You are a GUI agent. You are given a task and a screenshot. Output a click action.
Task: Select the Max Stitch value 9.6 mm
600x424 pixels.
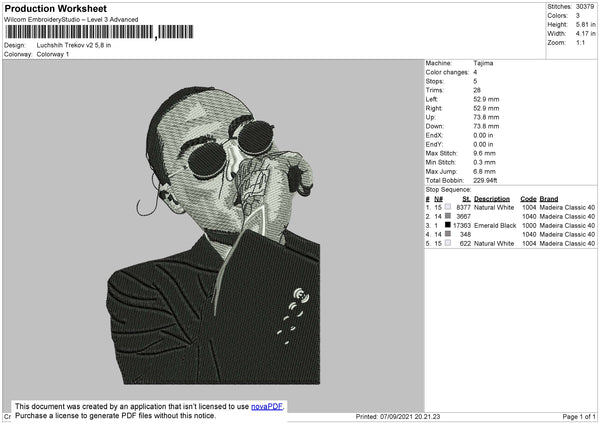(x=484, y=153)
